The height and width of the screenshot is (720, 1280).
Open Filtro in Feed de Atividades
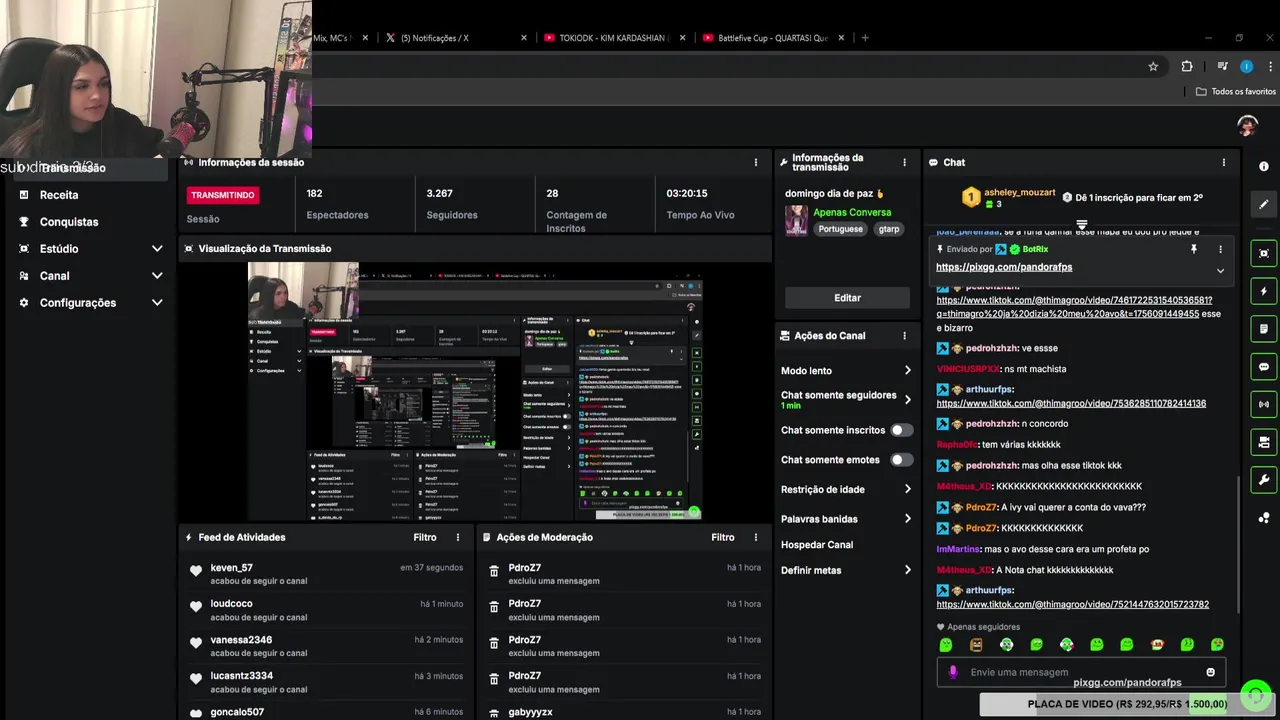pyautogui.click(x=425, y=537)
